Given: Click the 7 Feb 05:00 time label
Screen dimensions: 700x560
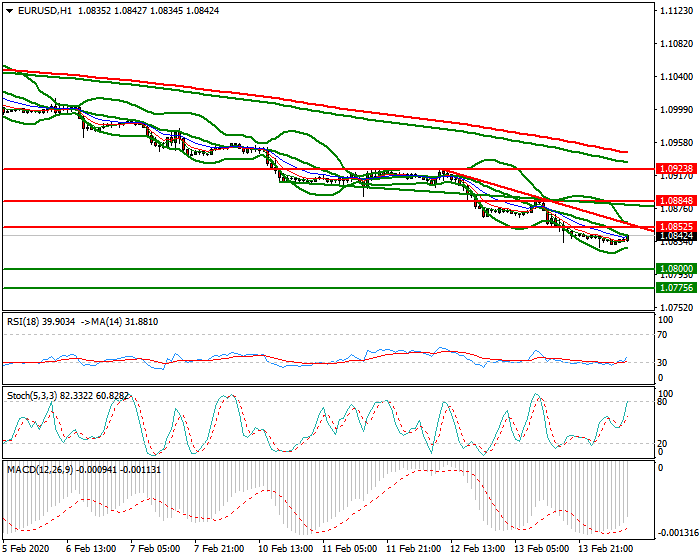Looking at the screenshot, I should click(x=155, y=548).
